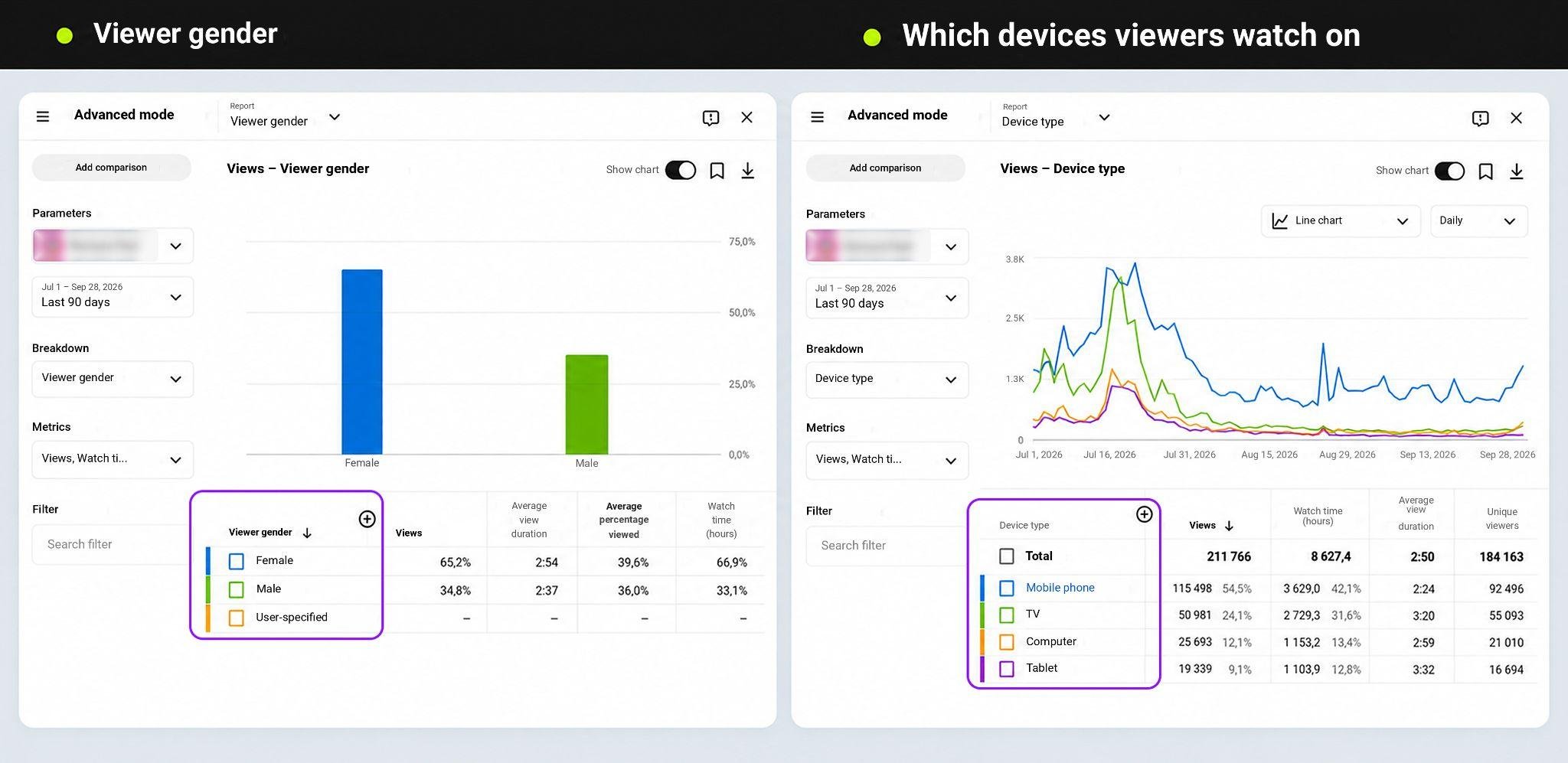Open Breakdown dropdown showing Device type

tap(887, 380)
